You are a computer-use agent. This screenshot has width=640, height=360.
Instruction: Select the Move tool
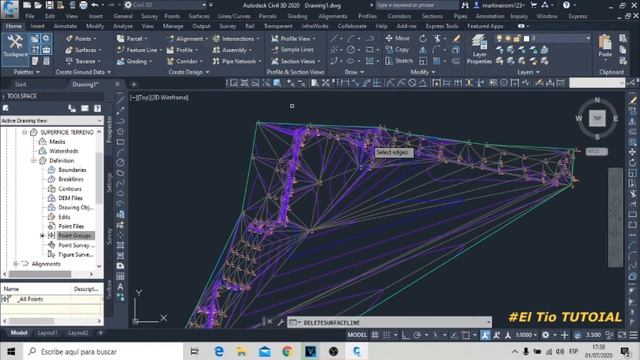pyautogui.click(x=398, y=38)
